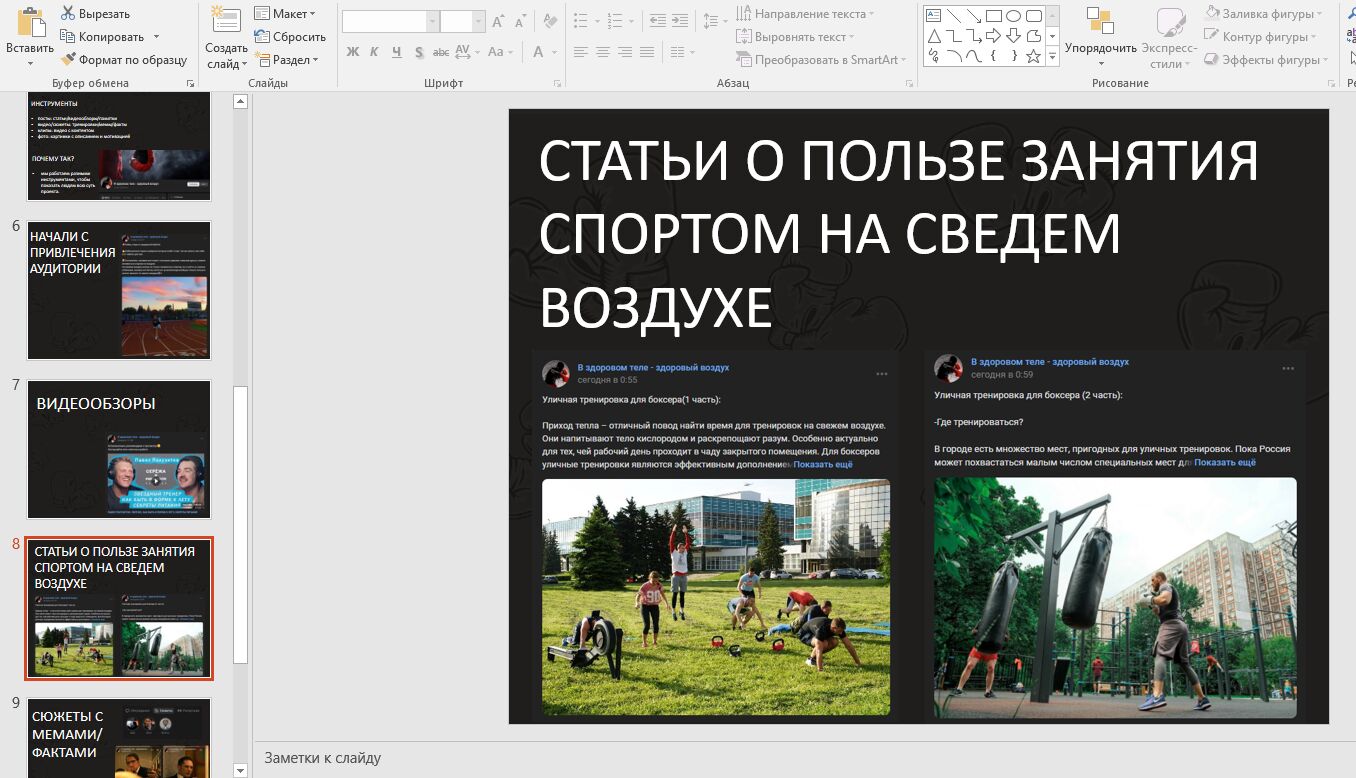Click the Упорядочить arrange icon
The height and width of the screenshot is (778, 1356).
click(x=1100, y=22)
